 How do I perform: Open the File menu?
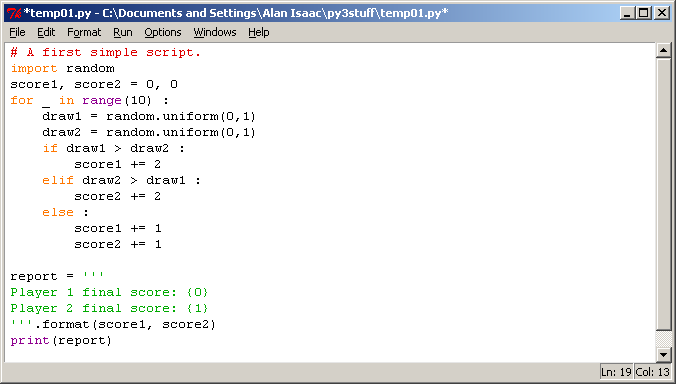pyautogui.click(x=17, y=32)
